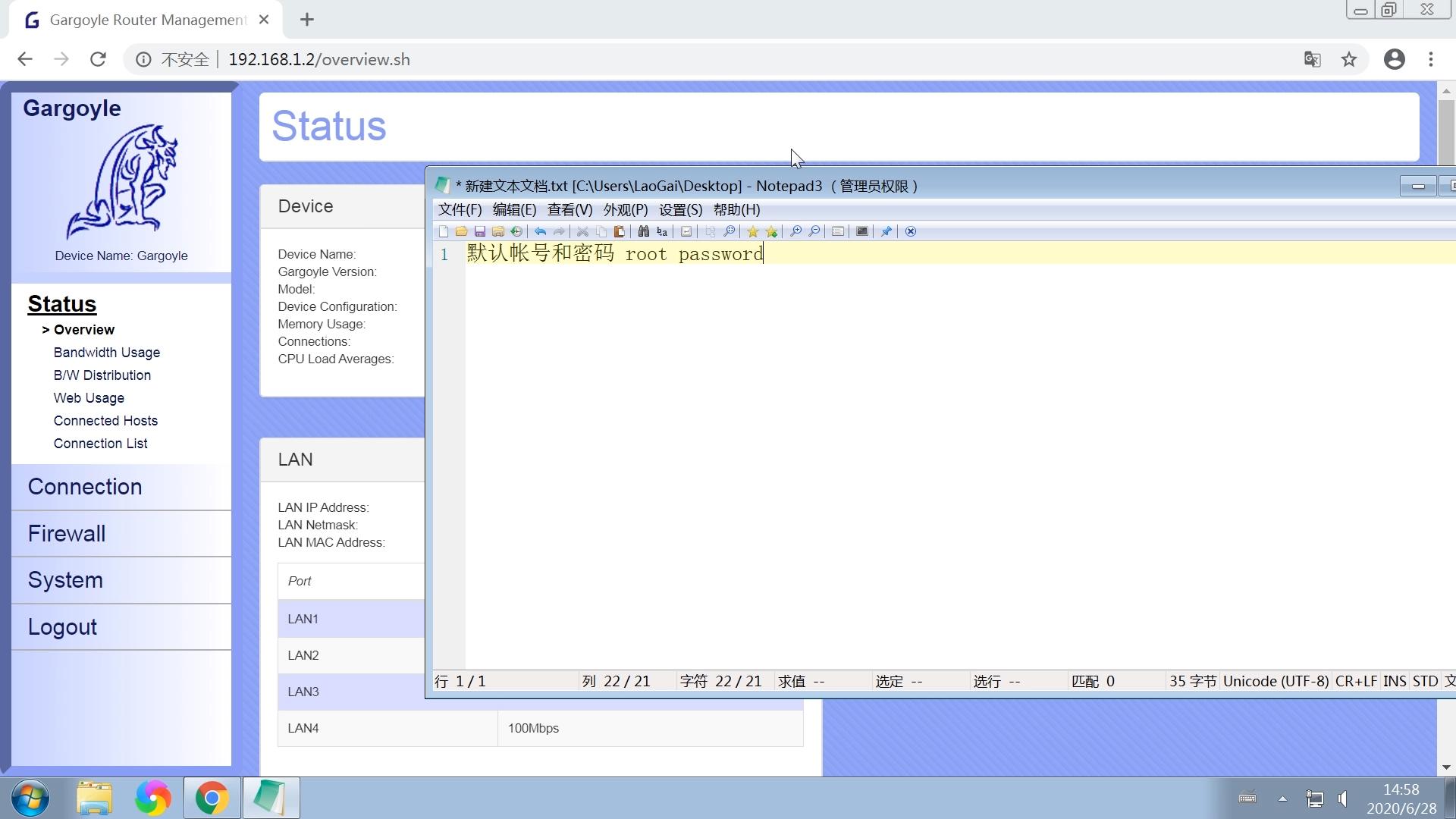Expand the Connection section in sidebar
Screen dimensions: 1456x819
(x=85, y=487)
